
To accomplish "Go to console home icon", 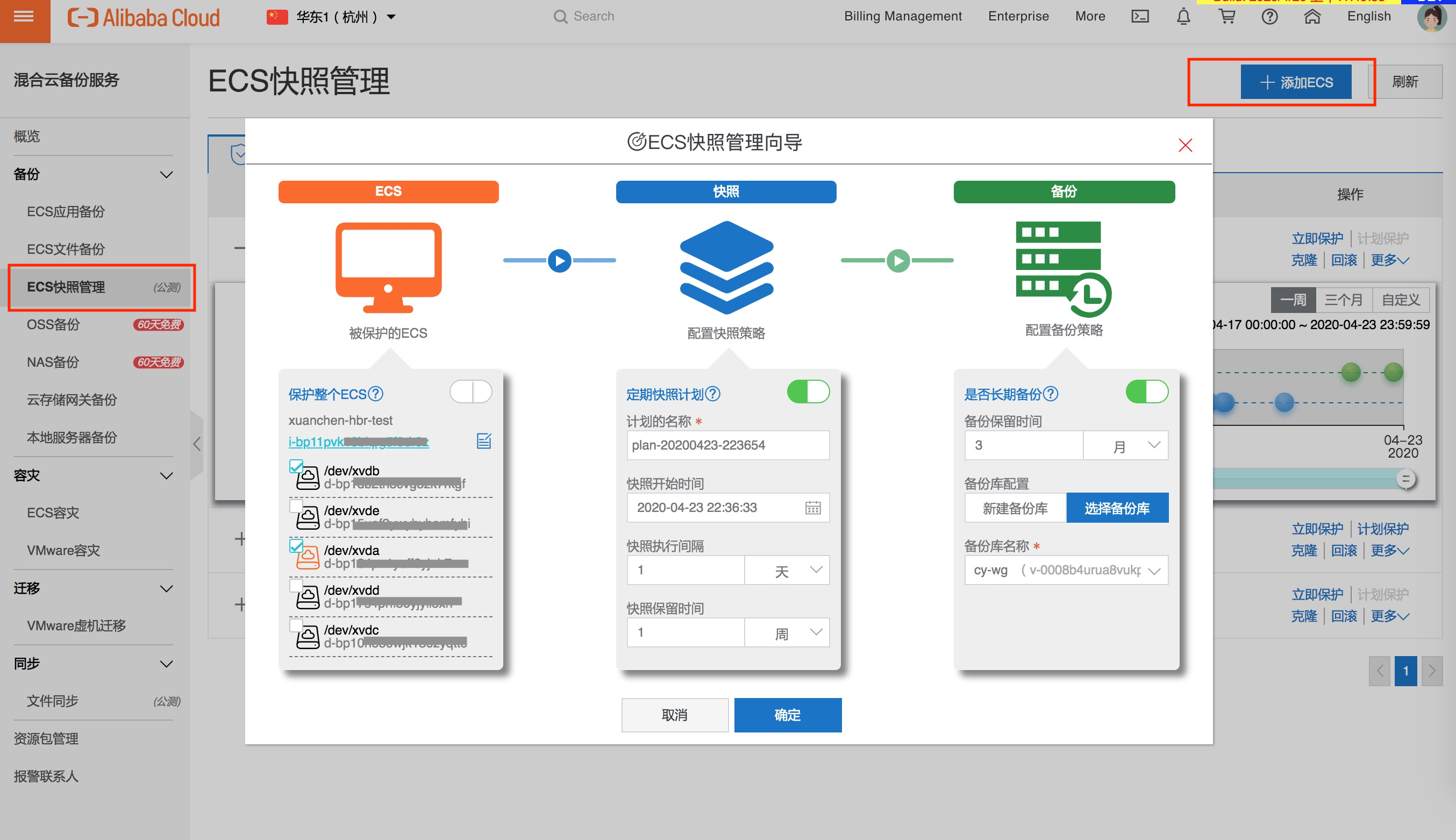I will pos(1312,17).
